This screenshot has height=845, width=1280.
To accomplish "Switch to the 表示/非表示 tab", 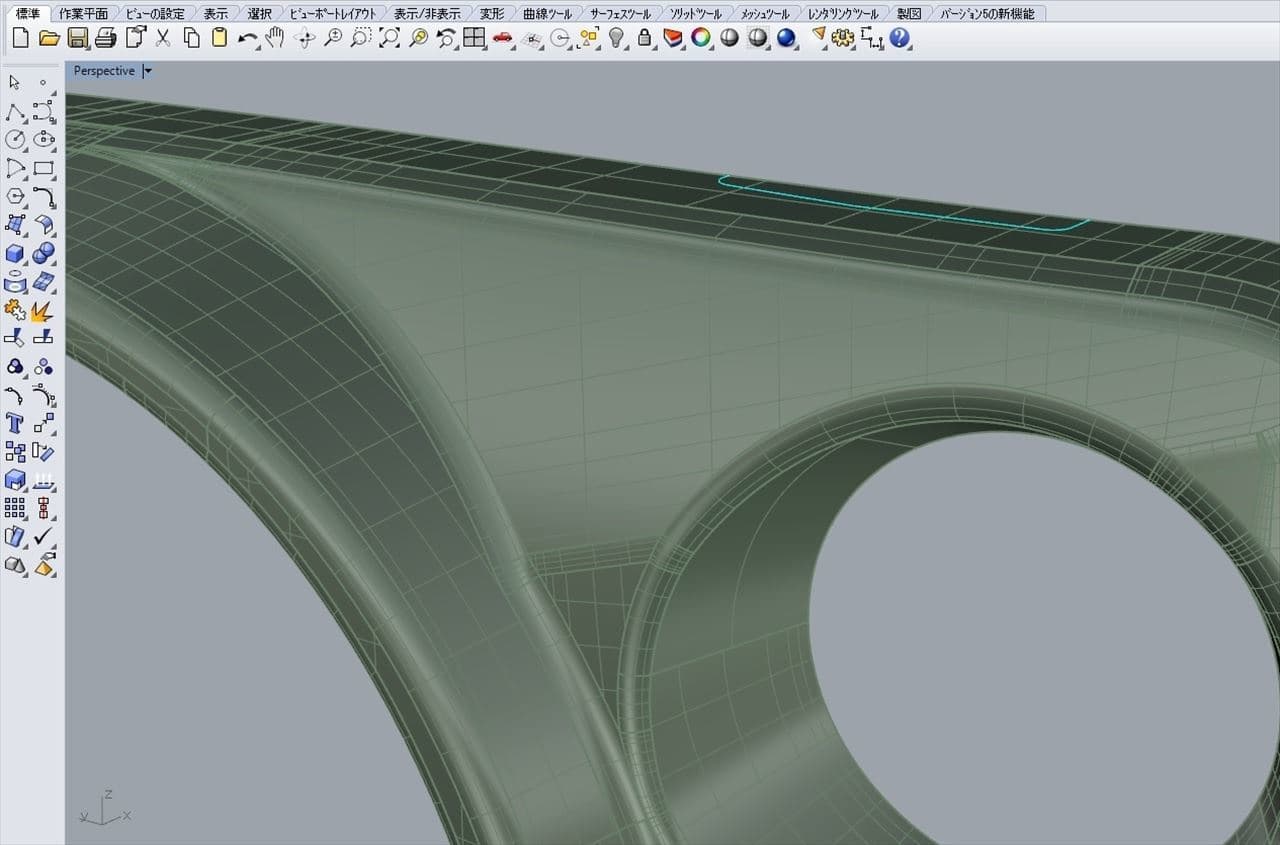I will (428, 13).
